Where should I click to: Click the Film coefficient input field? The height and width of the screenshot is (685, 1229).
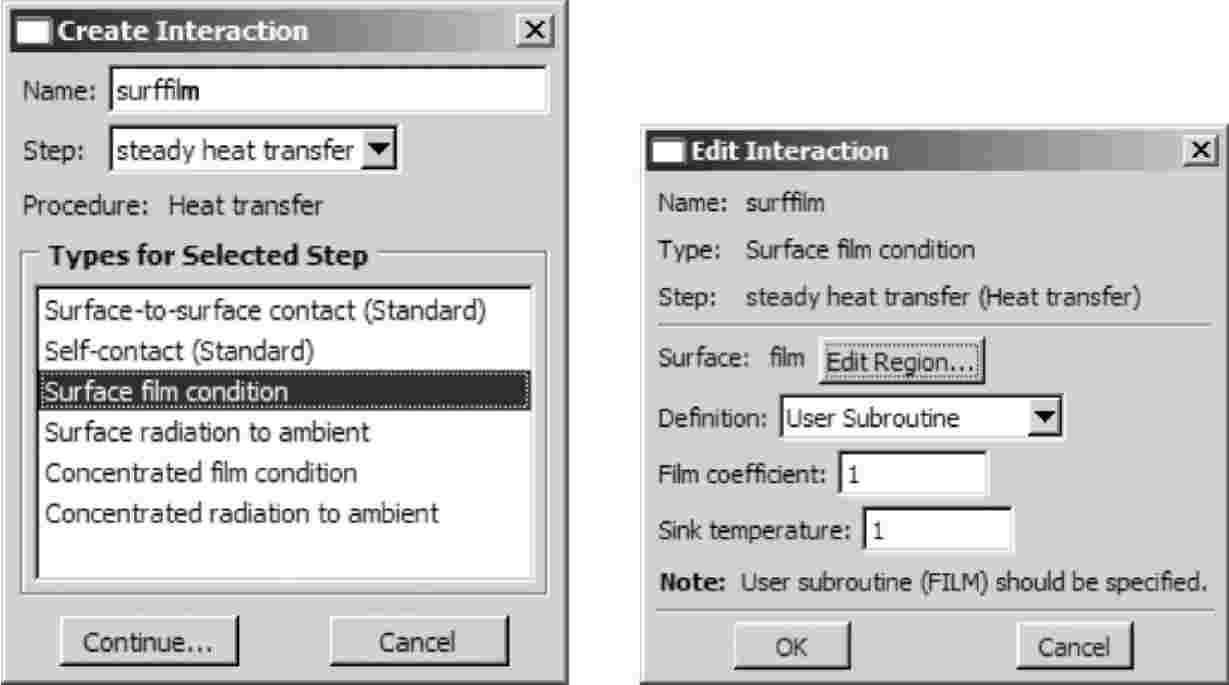coord(914,475)
